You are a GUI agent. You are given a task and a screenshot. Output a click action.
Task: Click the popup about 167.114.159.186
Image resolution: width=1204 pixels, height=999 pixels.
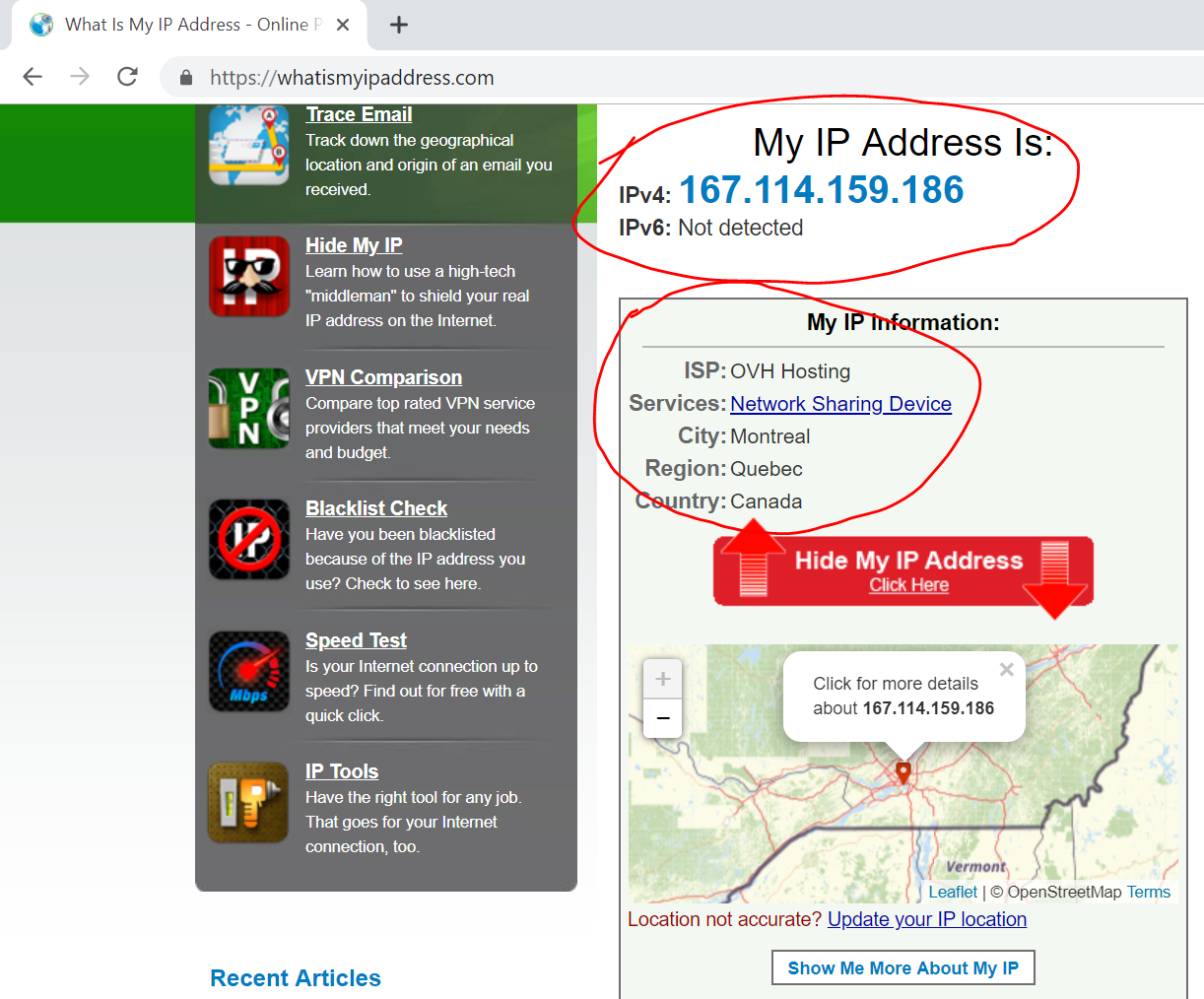pos(903,696)
